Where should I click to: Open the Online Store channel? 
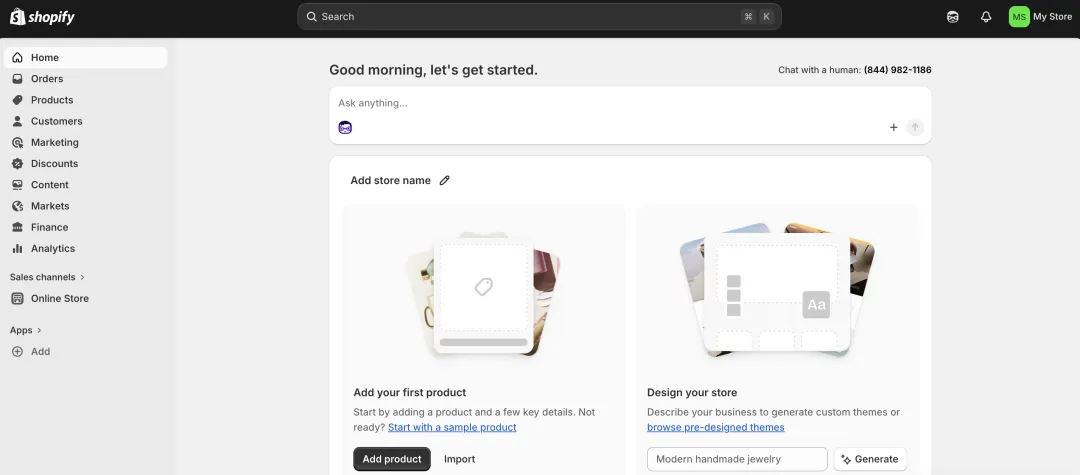coord(59,299)
